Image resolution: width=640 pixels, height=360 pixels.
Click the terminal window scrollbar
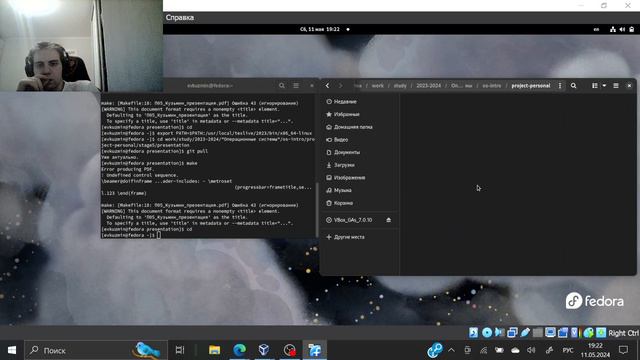317,210
